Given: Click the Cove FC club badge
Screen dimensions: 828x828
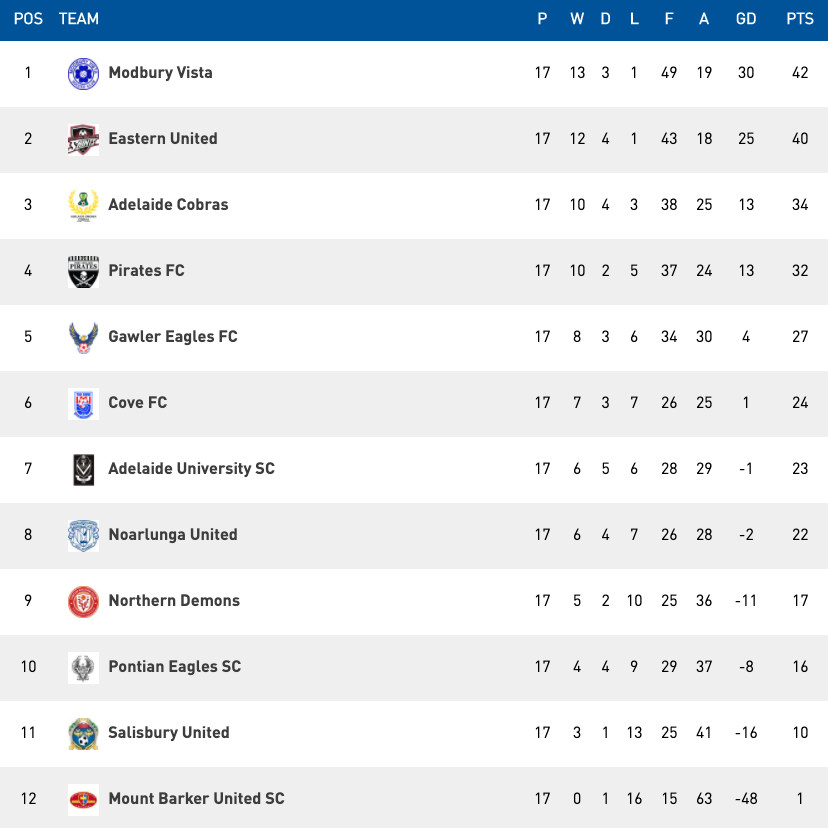Looking at the screenshot, I should coord(83,403).
